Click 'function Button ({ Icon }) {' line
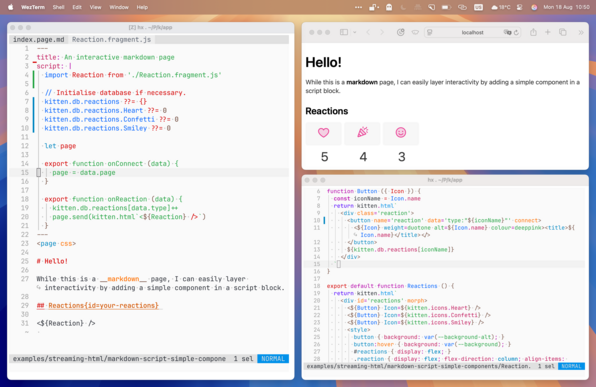Screen dimensions: 596x387 click(374, 191)
